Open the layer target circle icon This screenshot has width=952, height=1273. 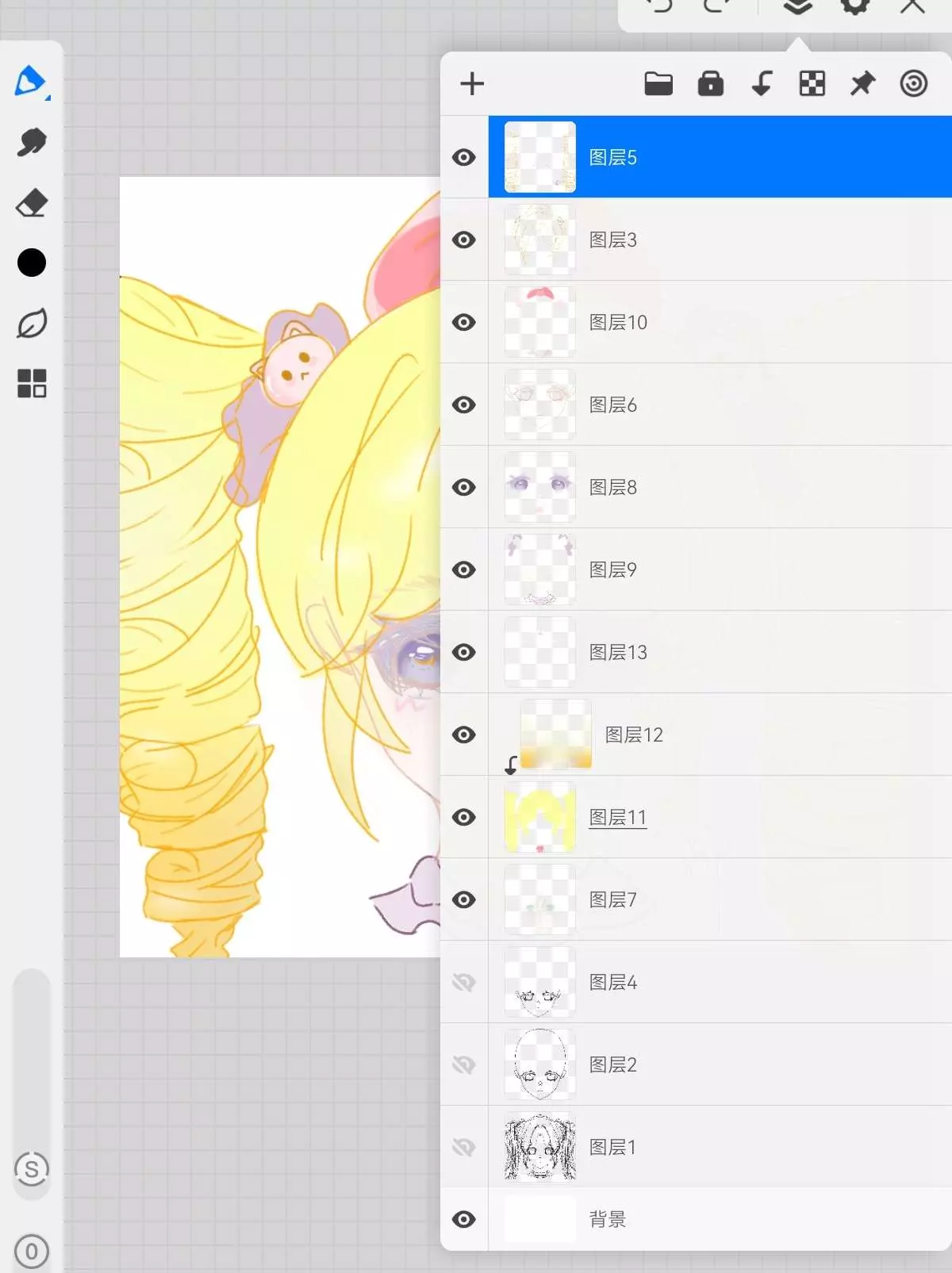914,83
